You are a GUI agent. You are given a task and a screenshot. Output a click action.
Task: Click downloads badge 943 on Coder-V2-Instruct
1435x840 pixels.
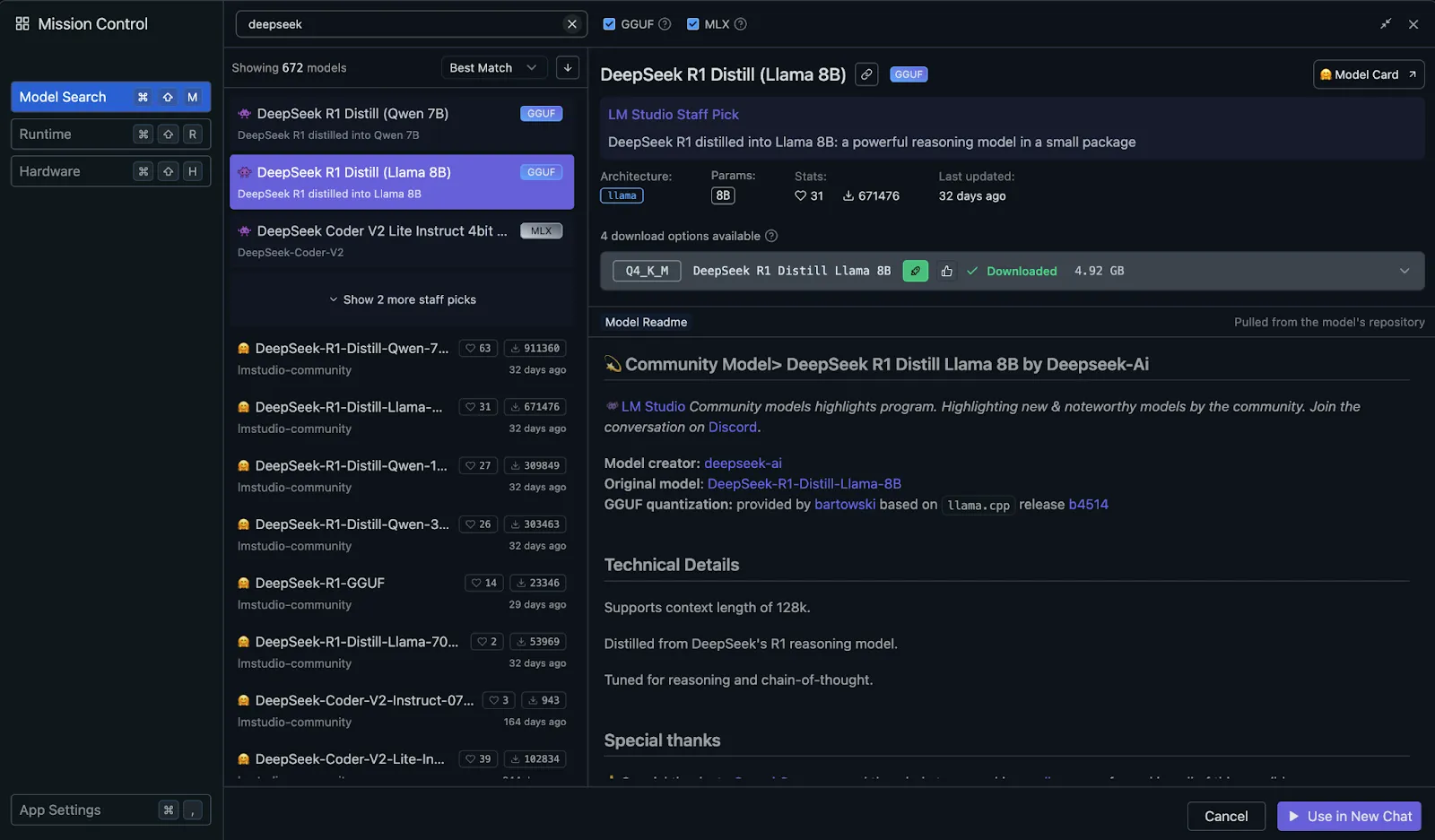(544, 700)
